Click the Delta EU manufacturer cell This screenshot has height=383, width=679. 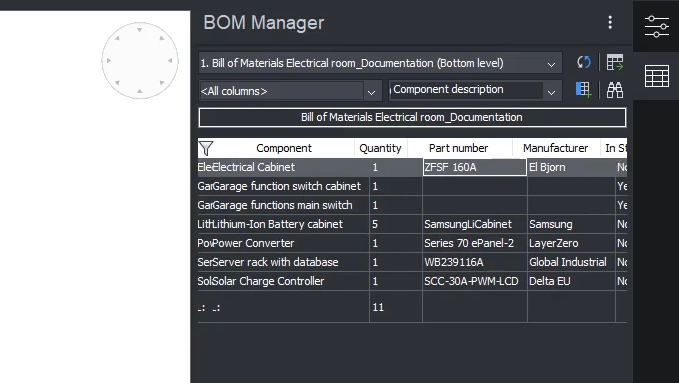coord(571,281)
